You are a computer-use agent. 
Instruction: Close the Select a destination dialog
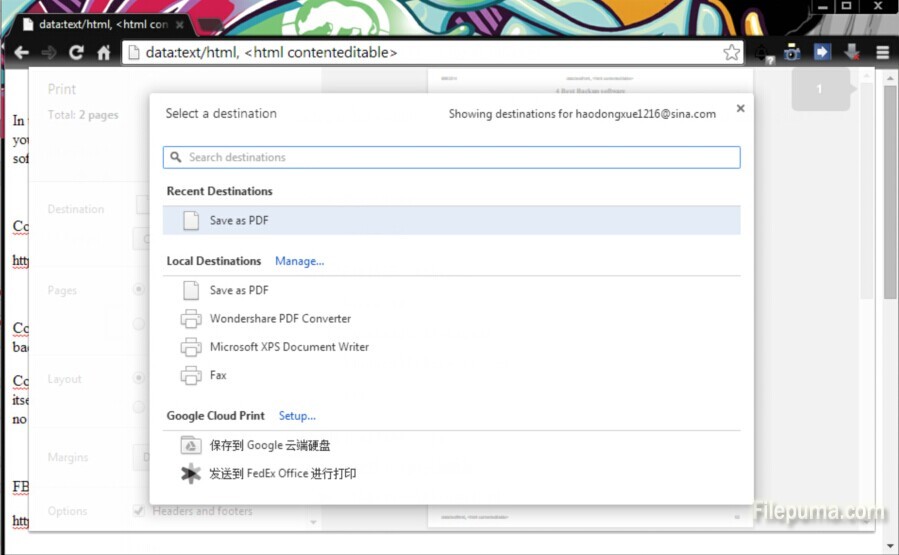pos(740,108)
